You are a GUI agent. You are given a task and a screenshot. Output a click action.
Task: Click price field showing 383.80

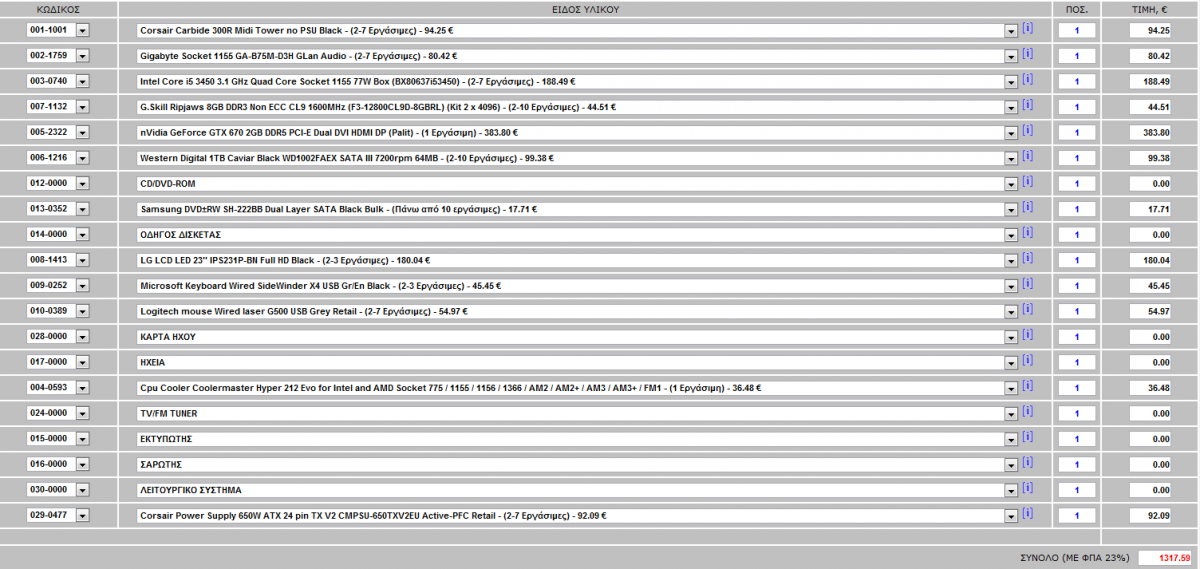pyautogui.click(x=1151, y=132)
